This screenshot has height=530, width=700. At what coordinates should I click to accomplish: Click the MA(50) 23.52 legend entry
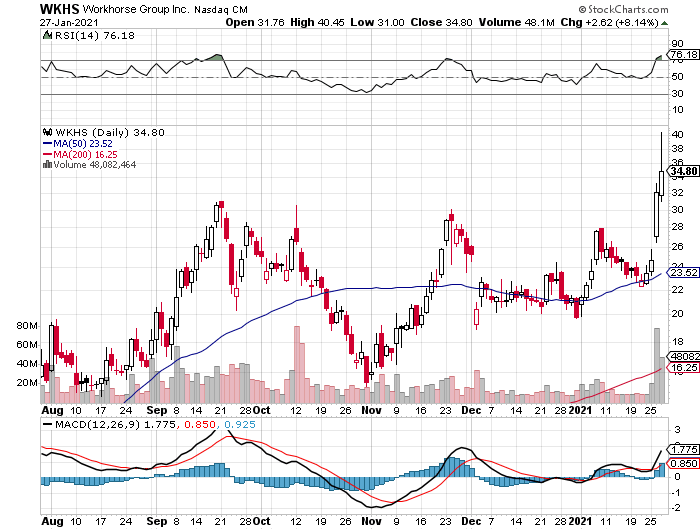tap(83, 143)
